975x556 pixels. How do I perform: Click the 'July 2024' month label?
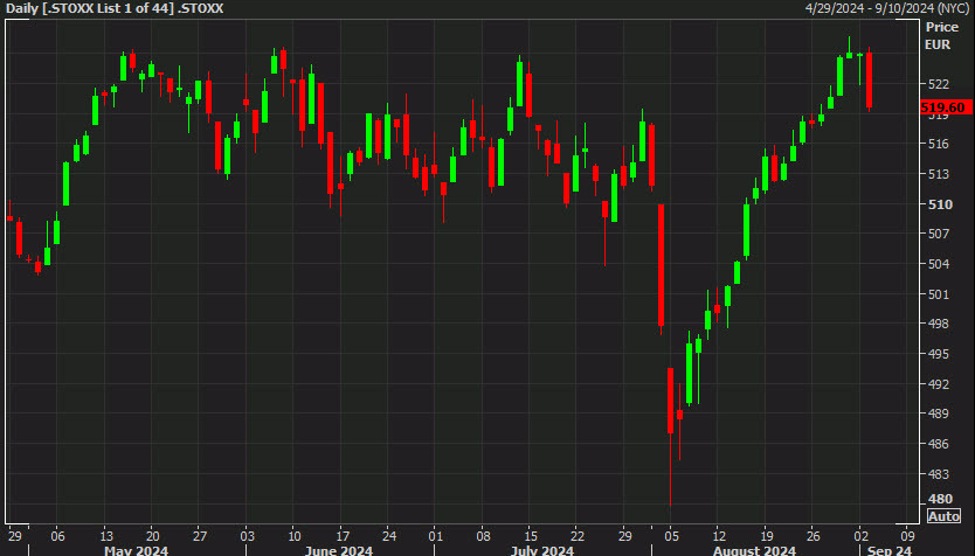pyautogui.click(x=541, y=550)
